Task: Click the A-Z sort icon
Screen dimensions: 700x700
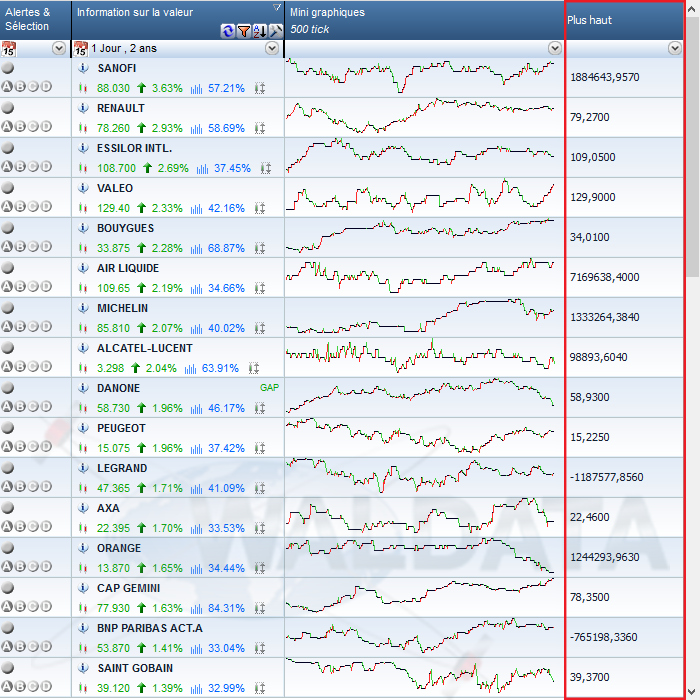Action: 260,31
